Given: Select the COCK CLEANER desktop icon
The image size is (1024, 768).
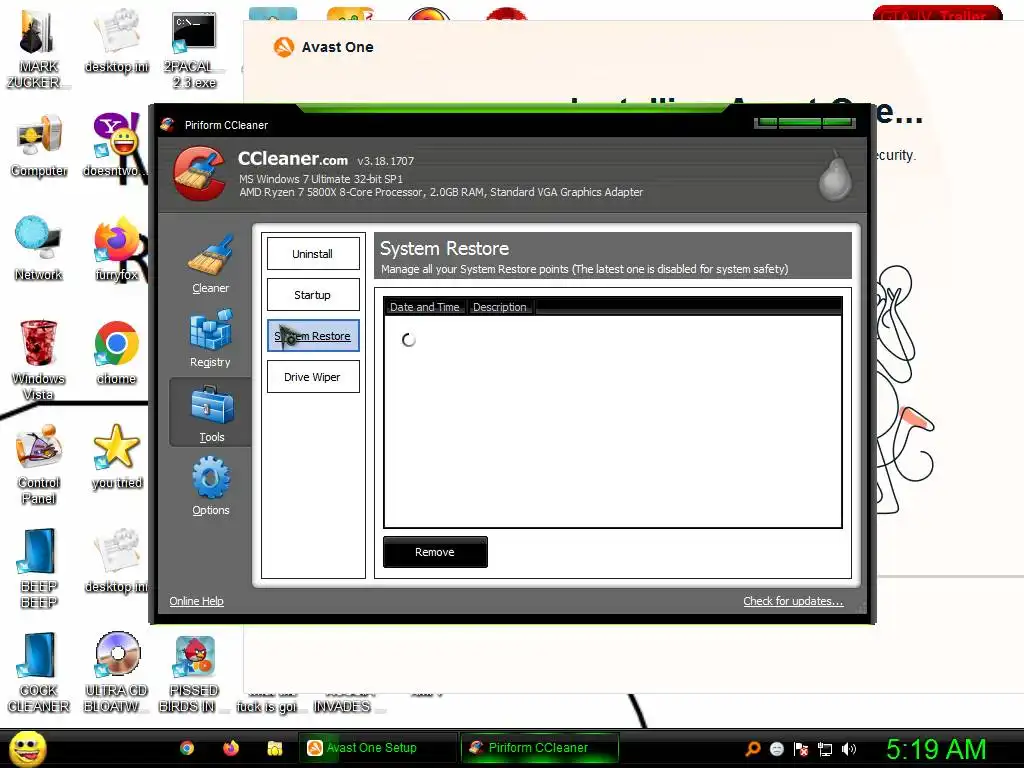Looking at the screenshot, I should (x=38, y=673).
